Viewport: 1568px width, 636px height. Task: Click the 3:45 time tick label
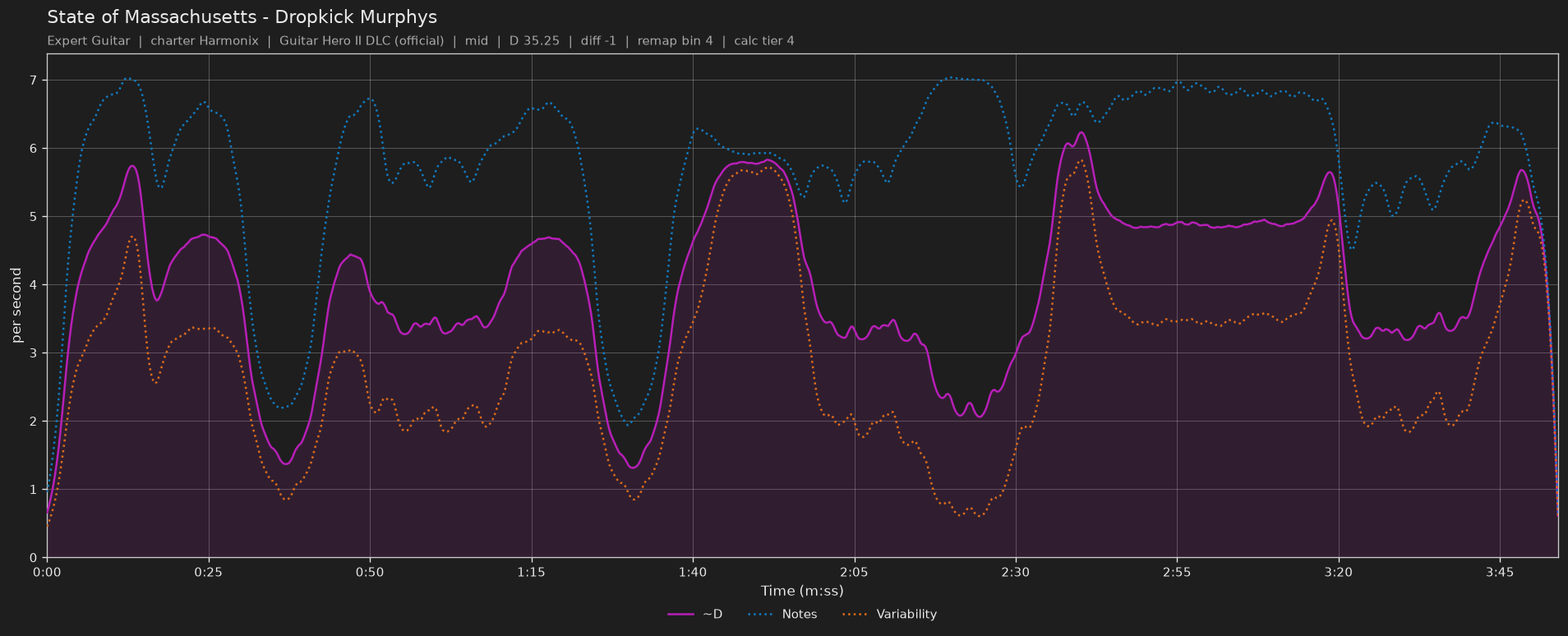(1500, 573)
